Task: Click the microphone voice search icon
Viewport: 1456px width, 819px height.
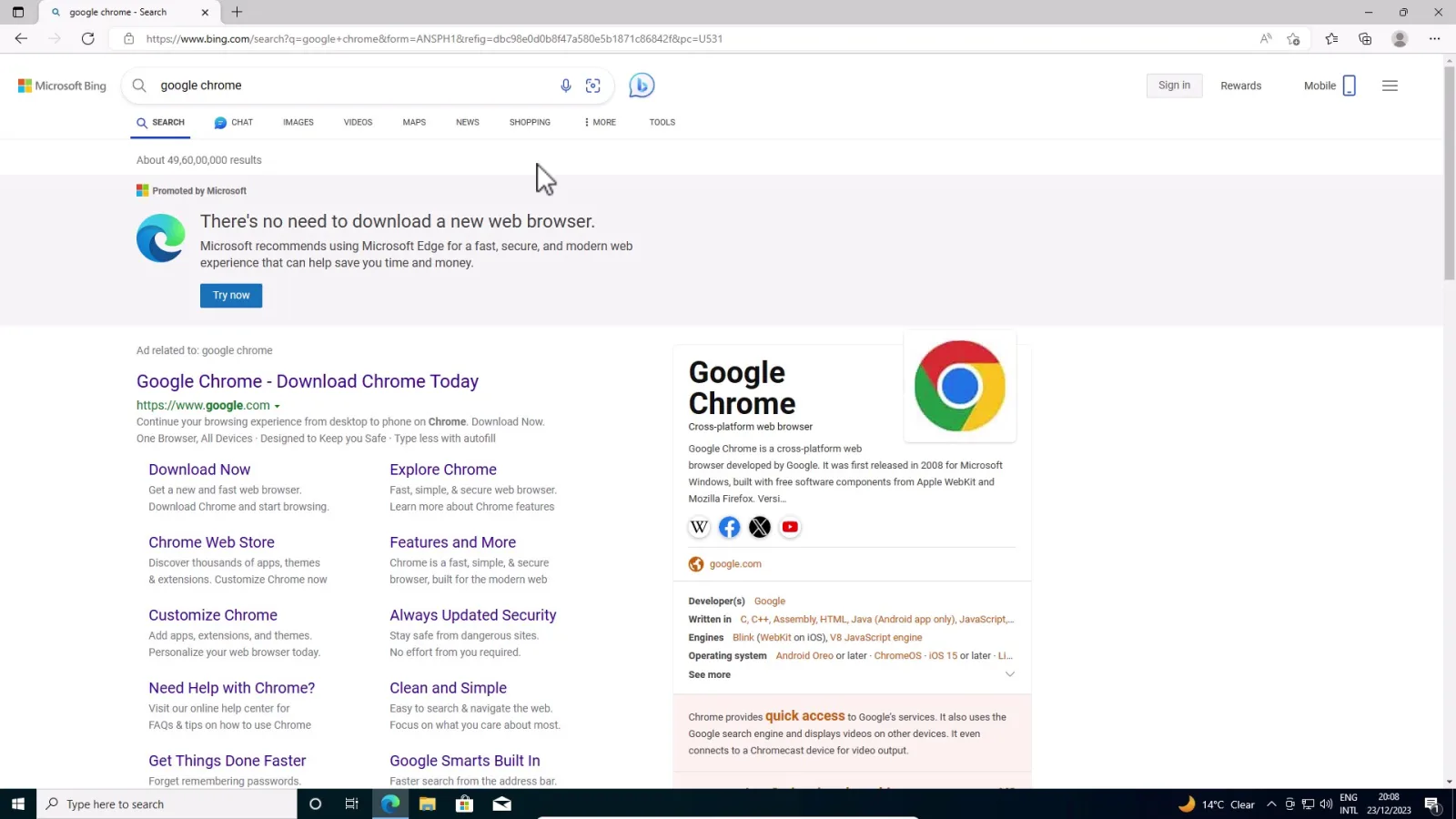Action: pyautogui.click(x=566, y=86)
